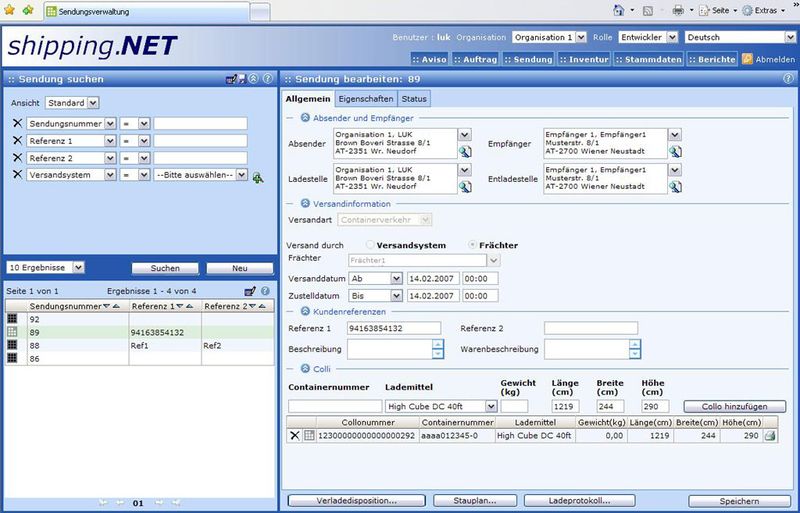The image size is (800, 513).
Task: Expand the Lademittel High Cube dropdown
Action: [x=489, y=407]
